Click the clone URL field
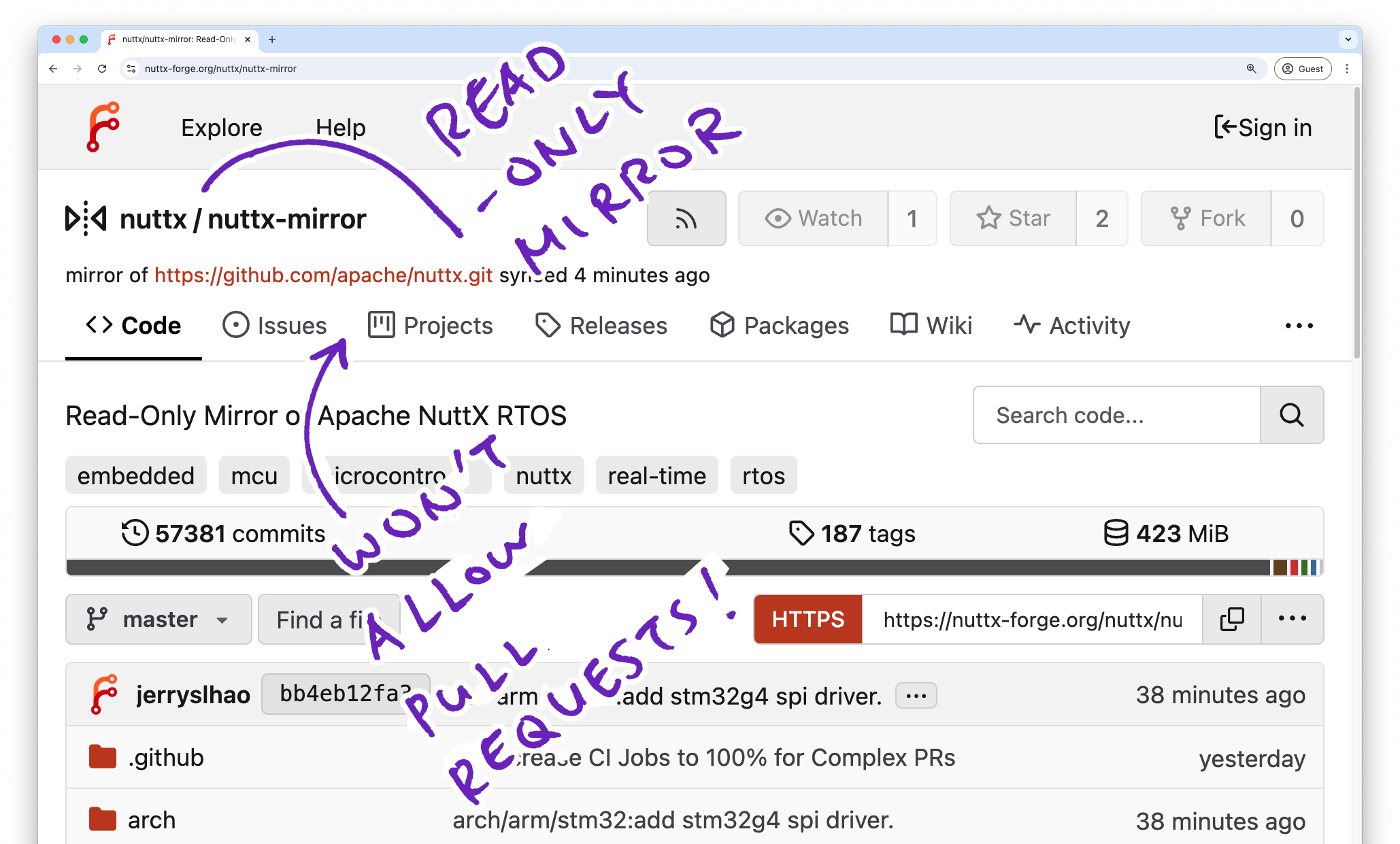Image resolution: width=1400 pixels, height=844 pixels. point(1032,619)
